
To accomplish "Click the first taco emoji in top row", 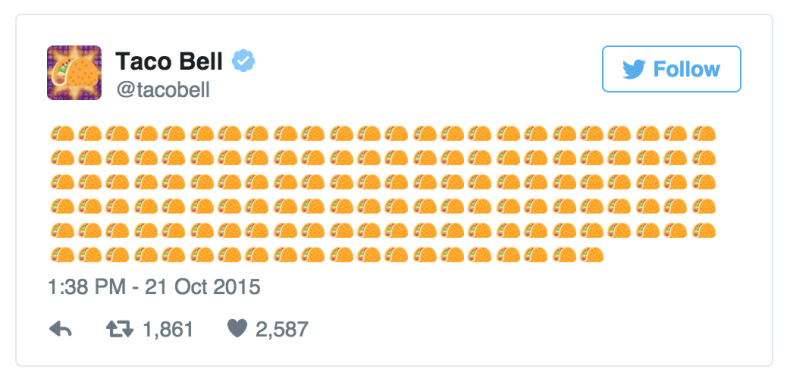I will click(63, 134).
